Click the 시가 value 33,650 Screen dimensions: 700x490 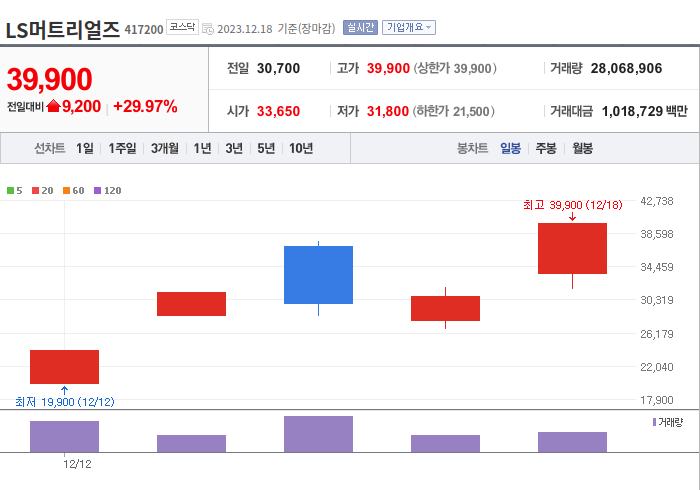pyautogui.click(x=279, y=111)
